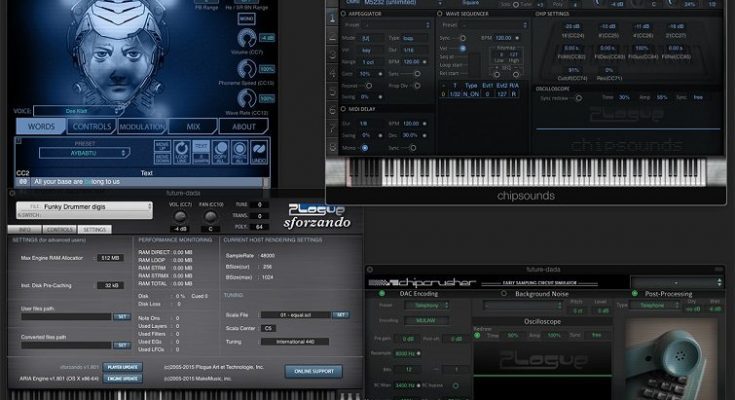735x400 pixels.
Task: Click the Loop Line icon button
Action: [183, 153]
